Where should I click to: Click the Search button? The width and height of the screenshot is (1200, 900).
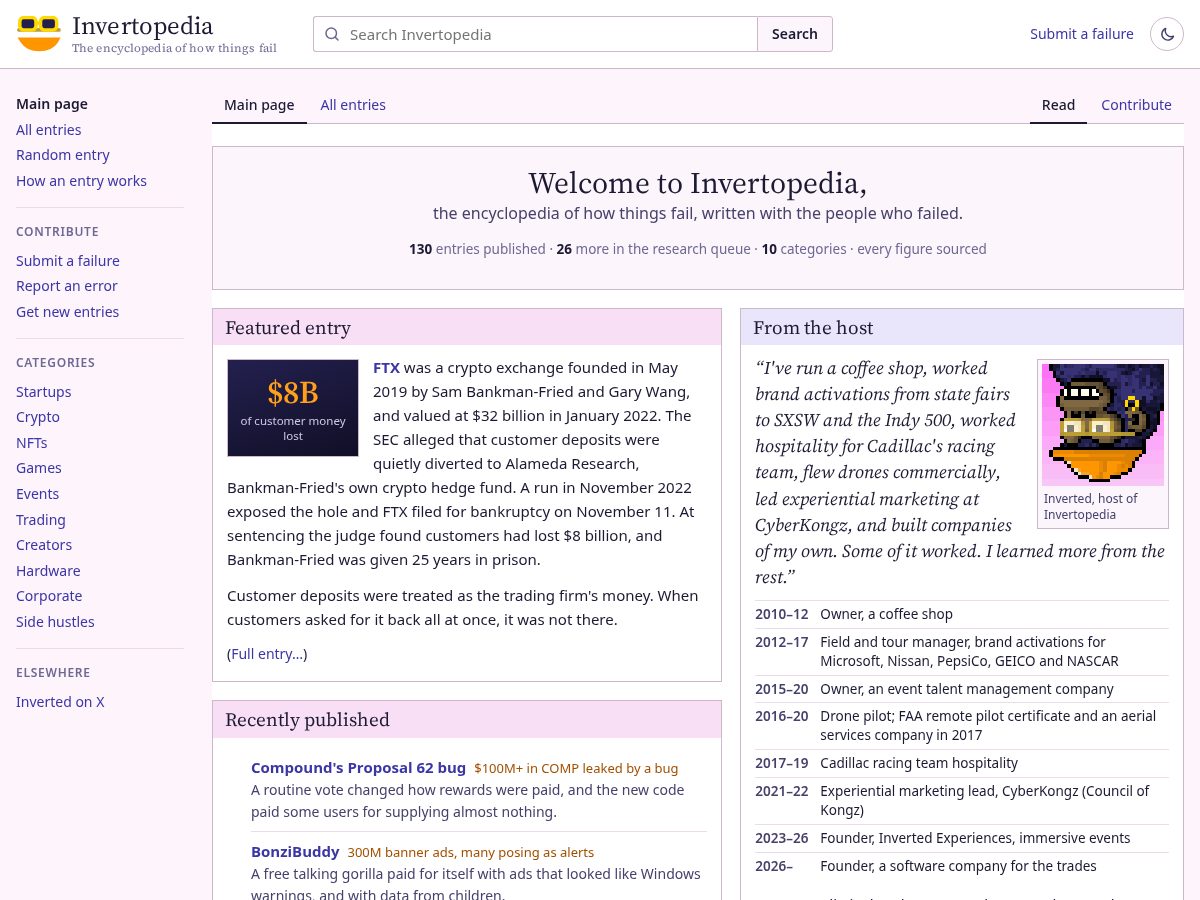pyautogui.click(x=795, y=34)
